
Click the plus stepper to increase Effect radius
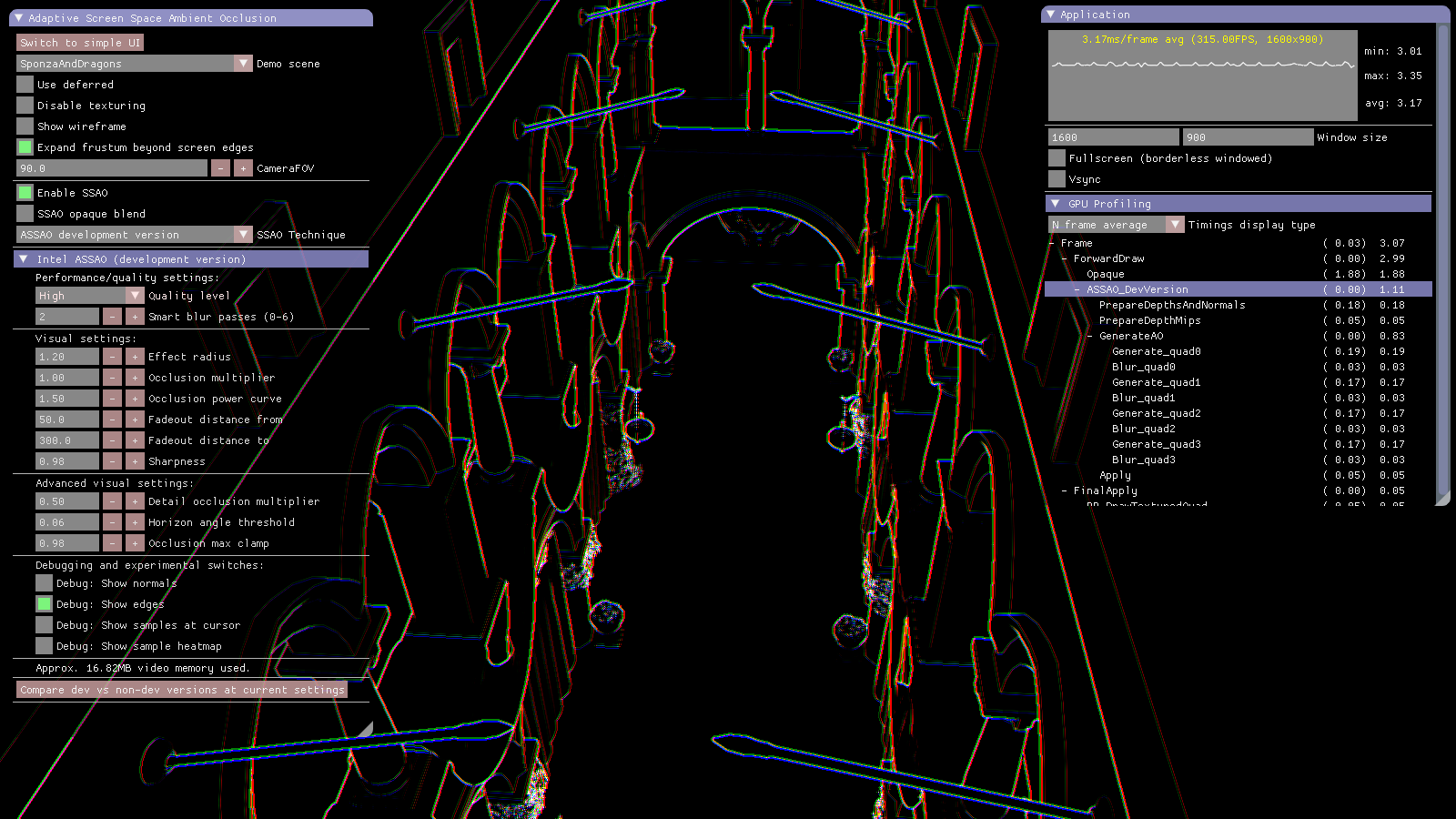[x=134, y=356]
